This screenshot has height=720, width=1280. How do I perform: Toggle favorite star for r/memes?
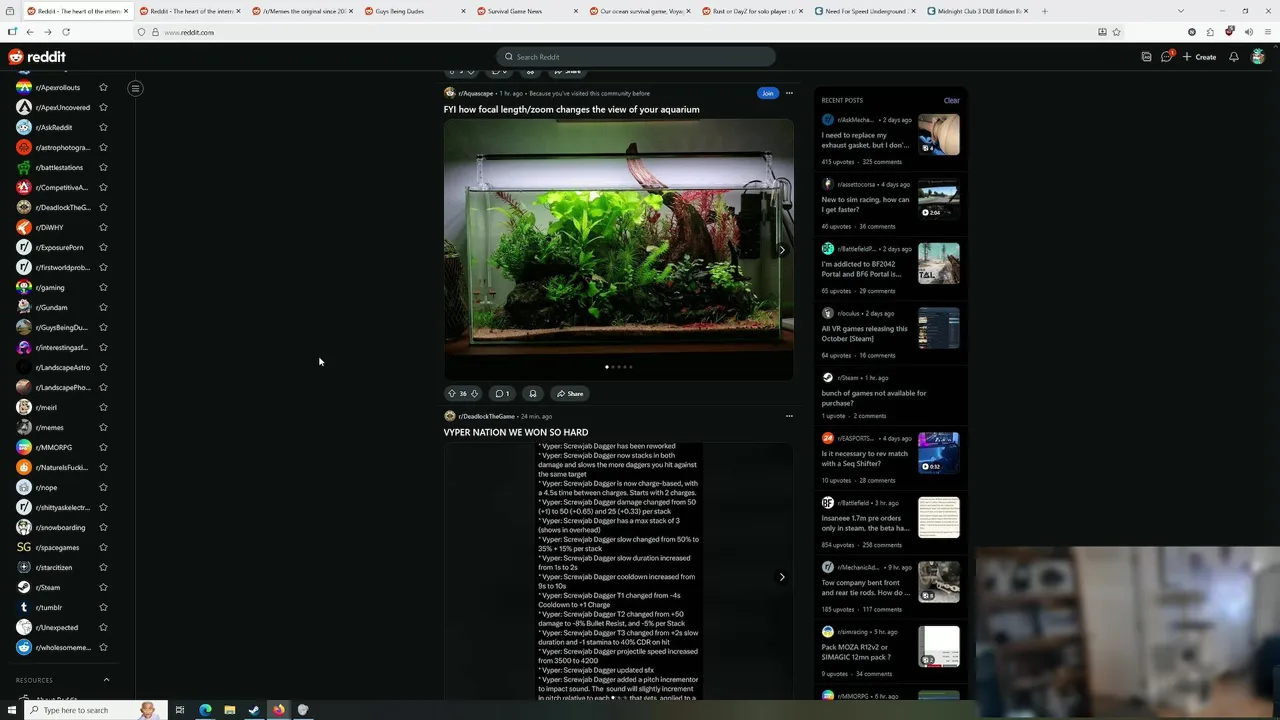pos(103,427)
